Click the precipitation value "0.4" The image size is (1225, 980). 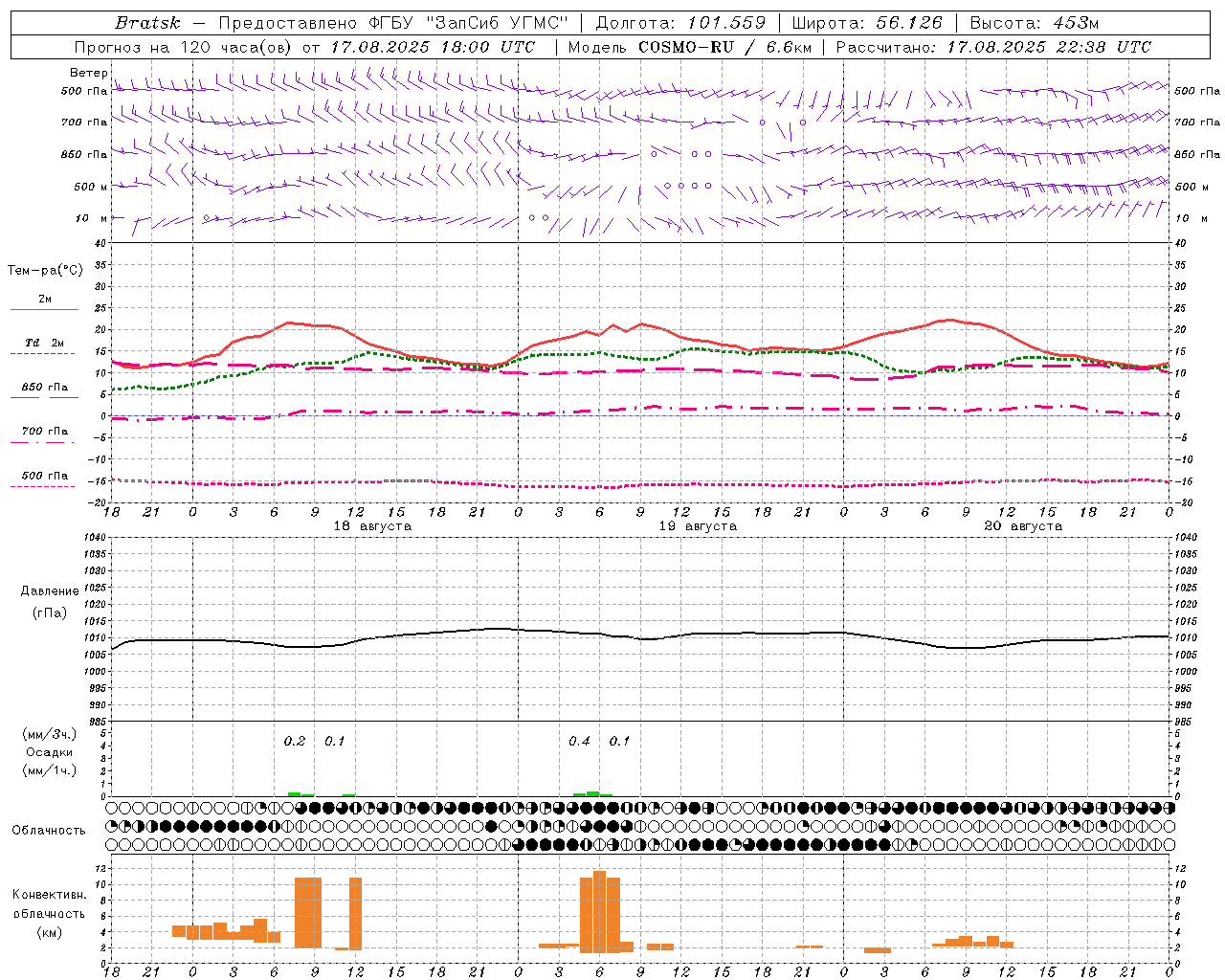pos(579,742)
